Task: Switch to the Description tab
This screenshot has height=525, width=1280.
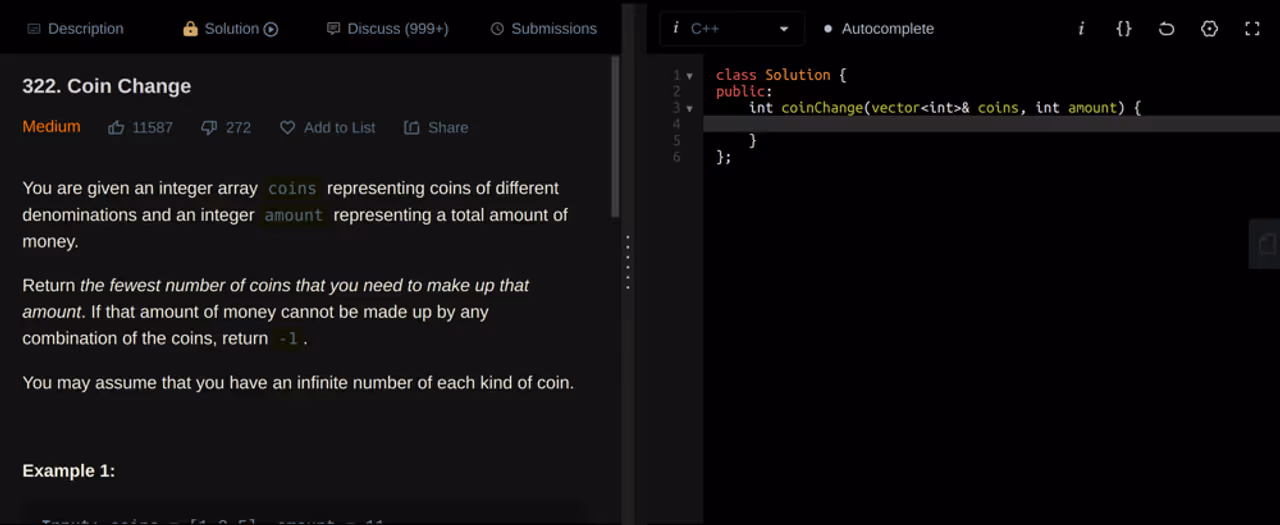Action: (x=75, y=29)
